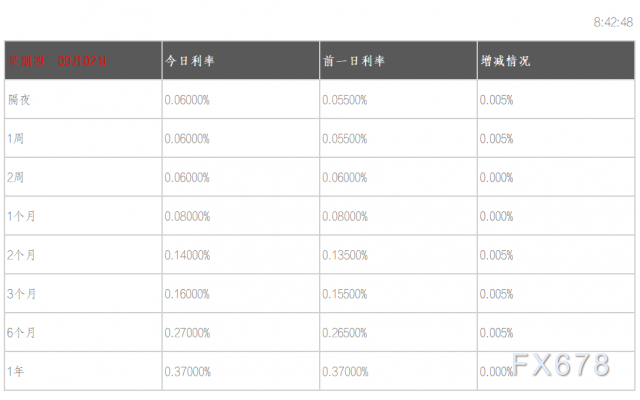Select the 0.000% change cell for 2周
This screenshot has height=400, width=640.
pos(497,177)
